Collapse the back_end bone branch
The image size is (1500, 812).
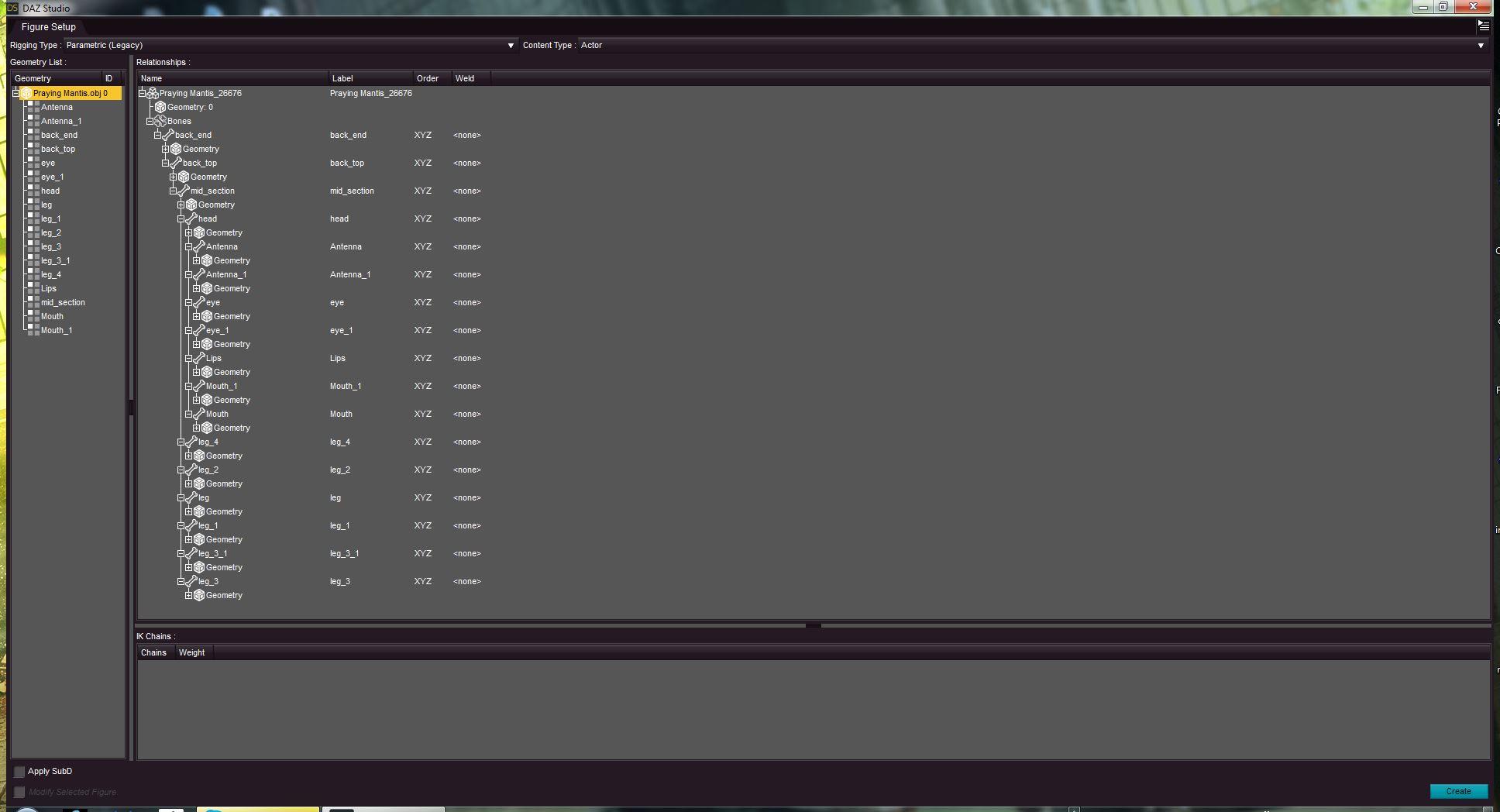(157, 135)
